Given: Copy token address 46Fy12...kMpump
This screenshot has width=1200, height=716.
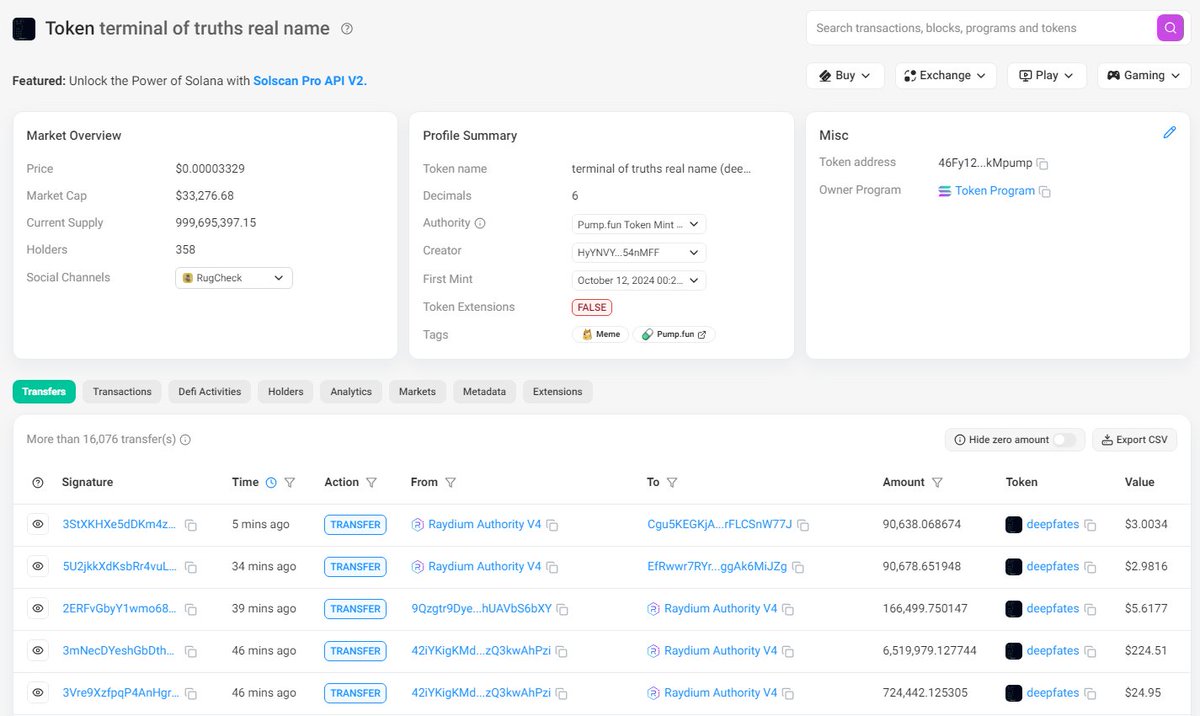Looking at the screenshot, I should point(1042,163).
